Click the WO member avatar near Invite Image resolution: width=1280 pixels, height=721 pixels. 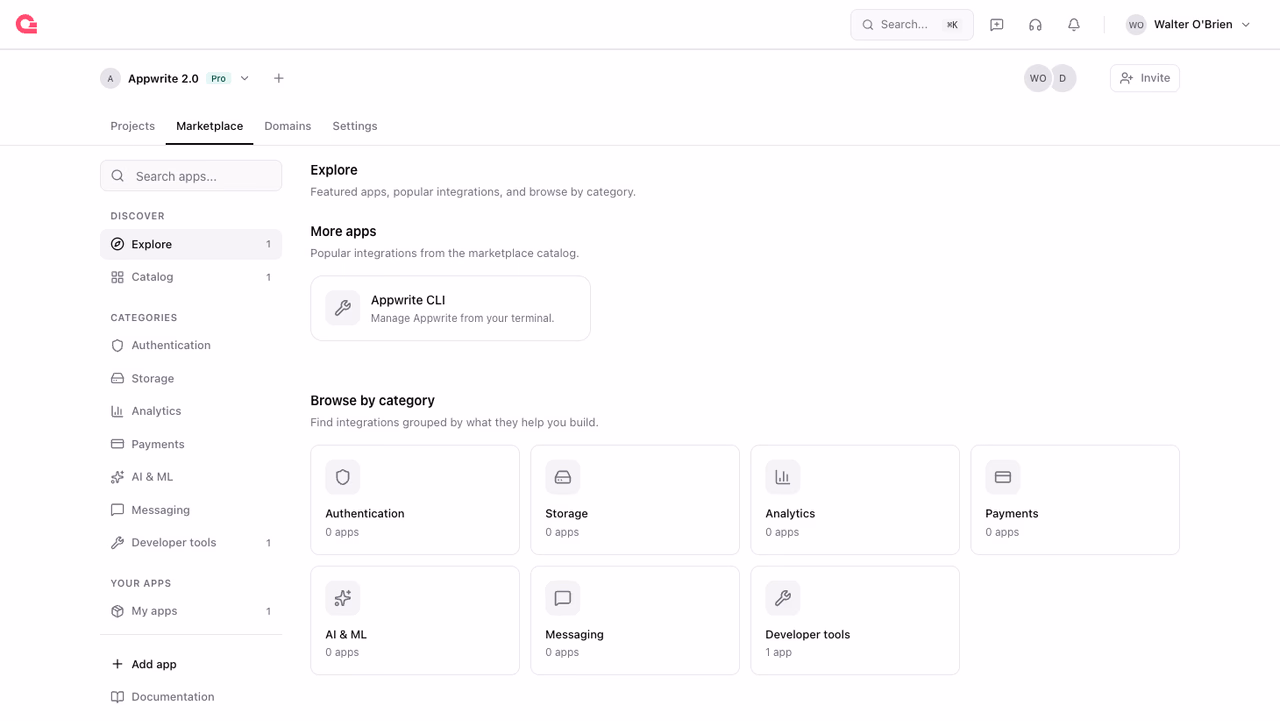coord(1038,78)
